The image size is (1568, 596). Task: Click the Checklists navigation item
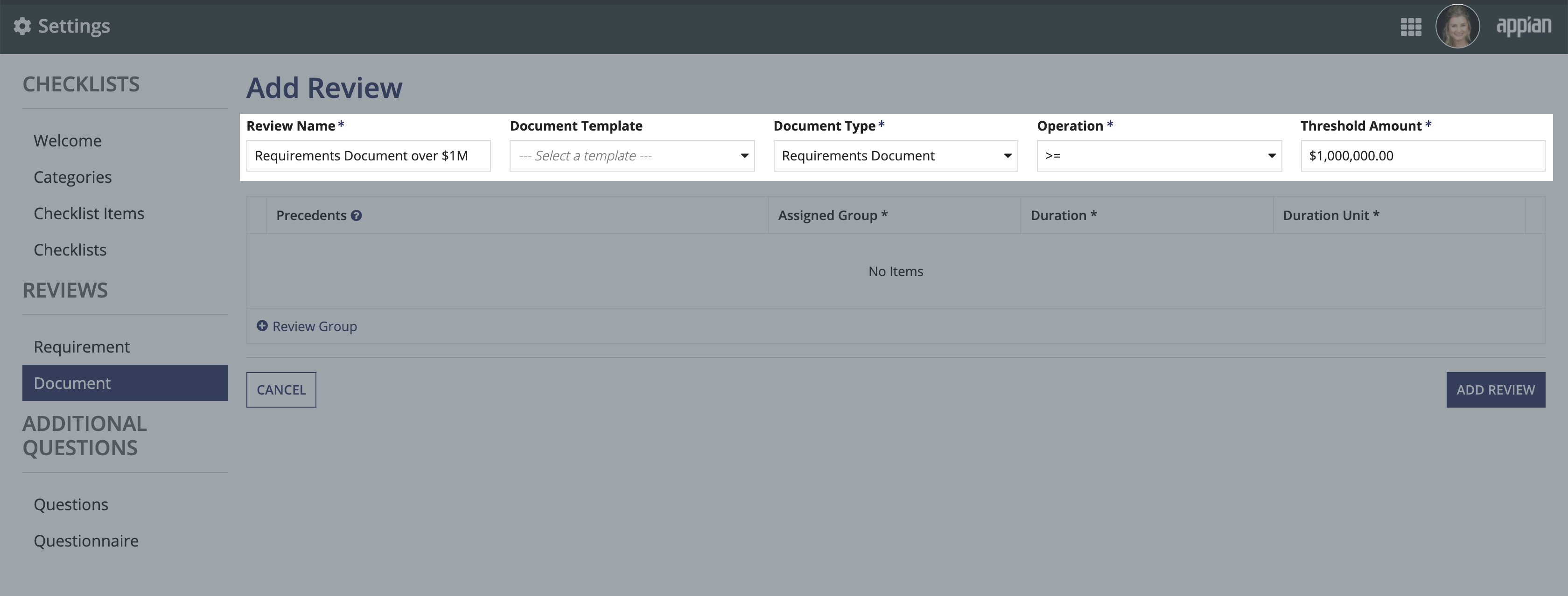click(x=70, y=249)
